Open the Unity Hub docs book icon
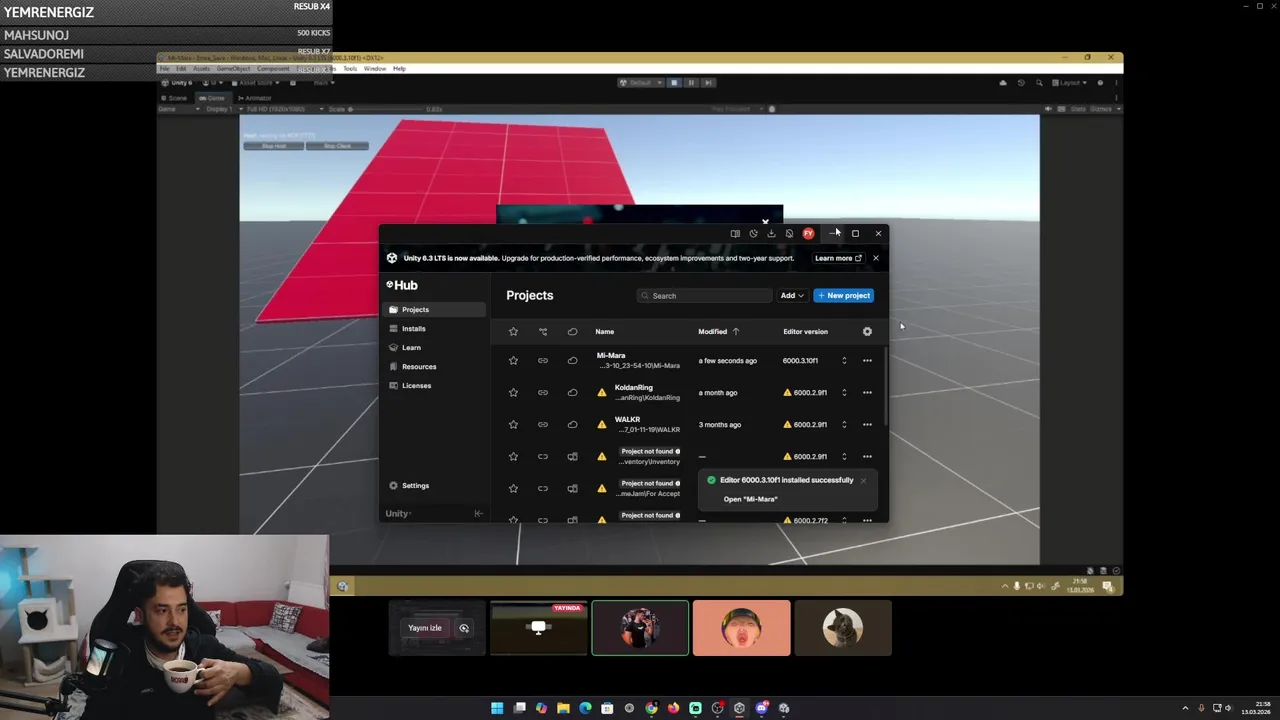This screenshot has height=720, width=1280. point(735,234)
